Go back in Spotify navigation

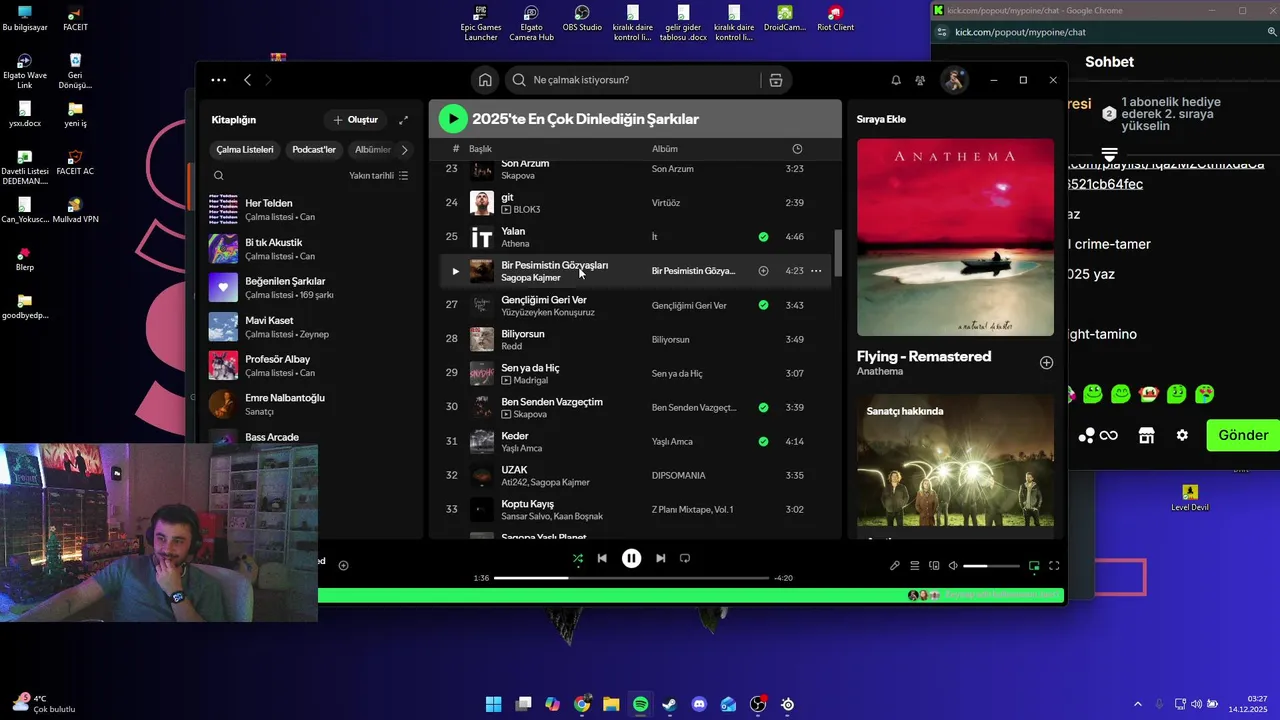(247, 80)
